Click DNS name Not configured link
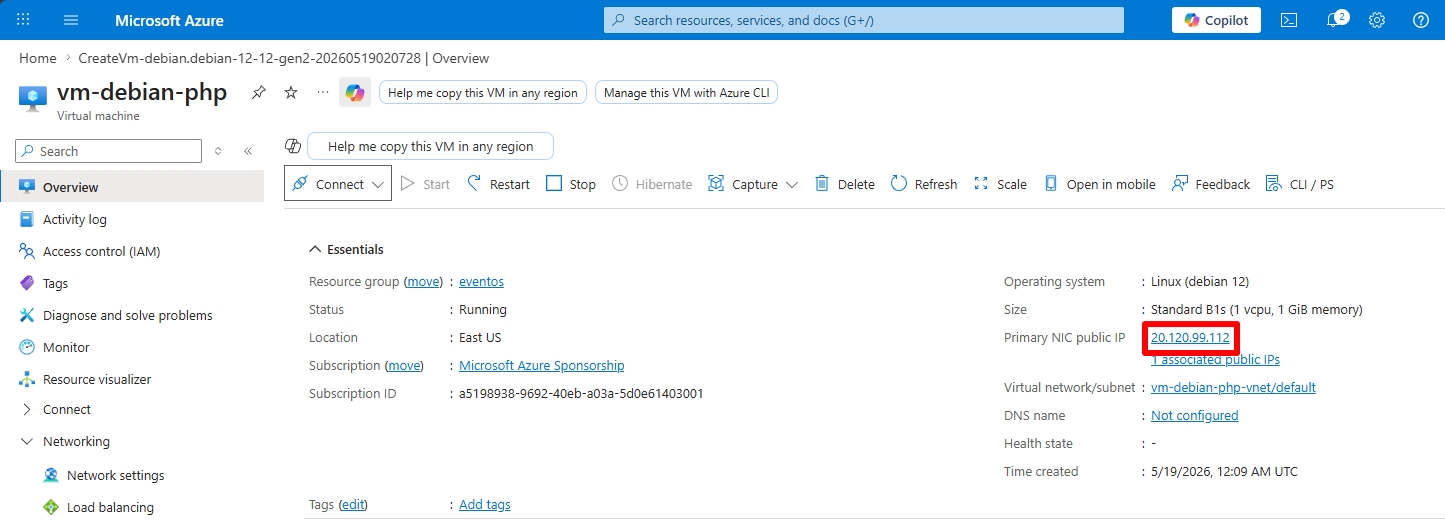 click(x=1194, y=415)
